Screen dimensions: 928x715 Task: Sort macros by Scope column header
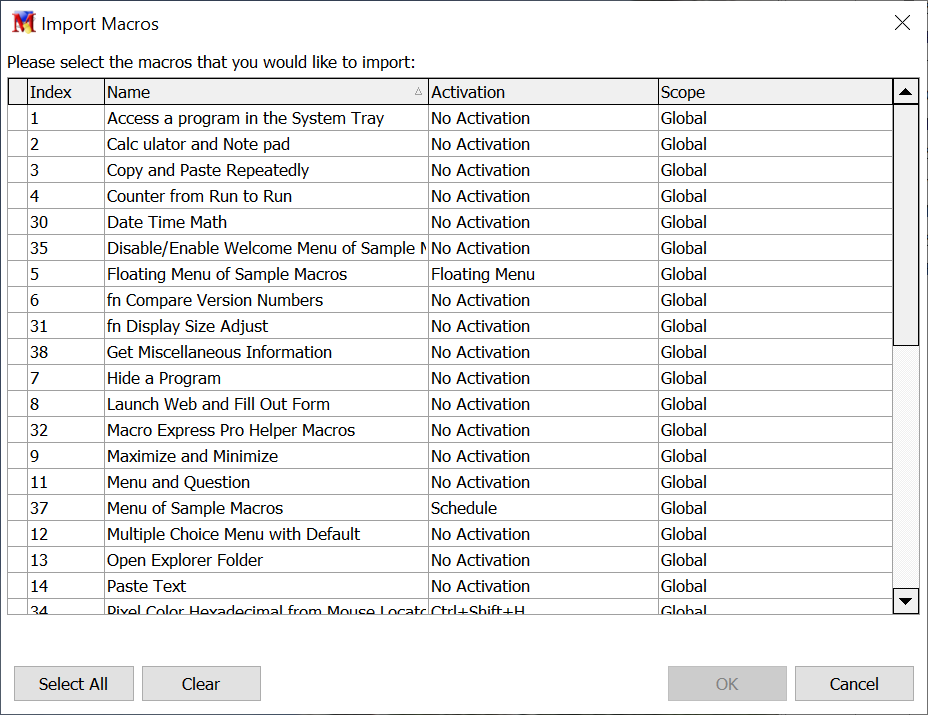click(x=773, y=92)
